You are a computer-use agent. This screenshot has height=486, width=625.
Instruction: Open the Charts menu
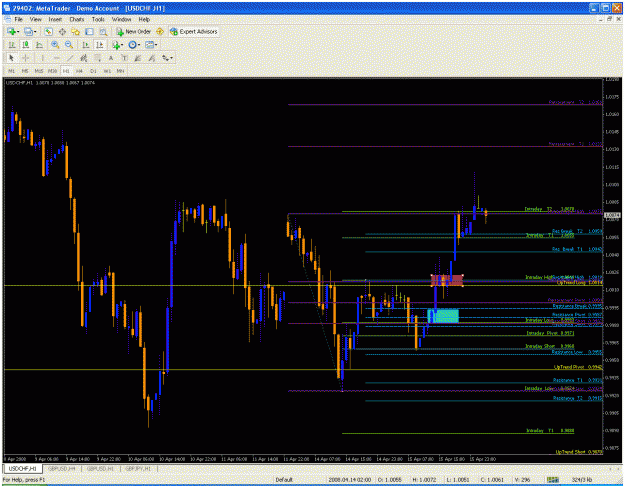77,19
